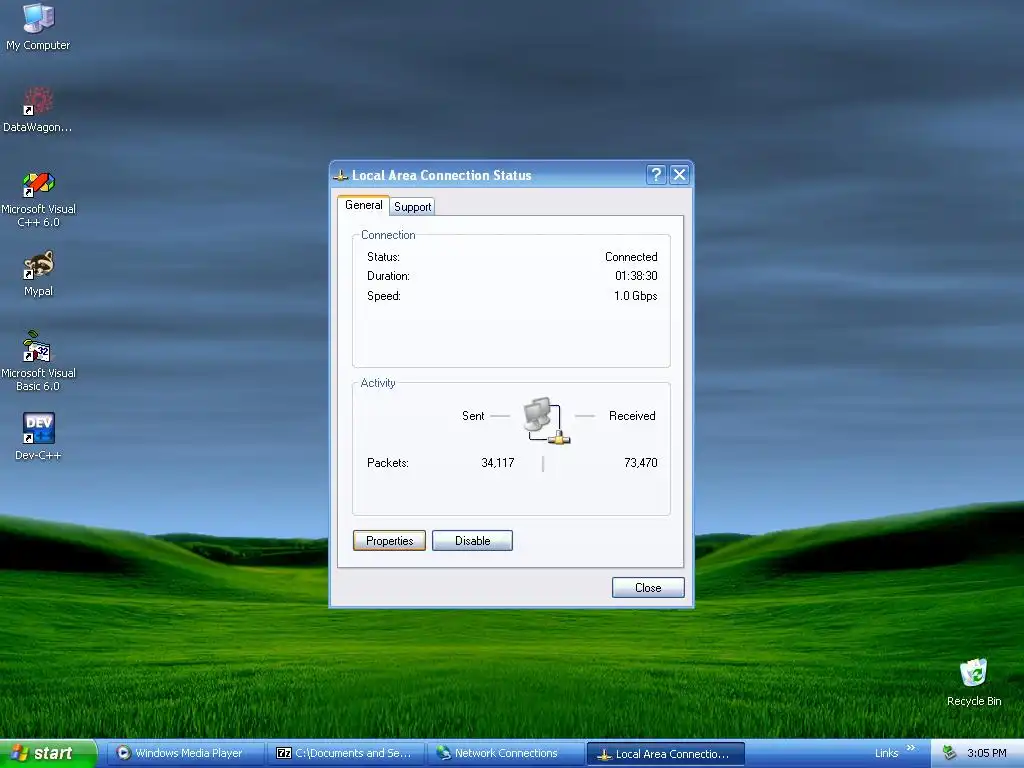
Task: Open connection Properties
Action: pyautogui.click(x=389, y=541)
